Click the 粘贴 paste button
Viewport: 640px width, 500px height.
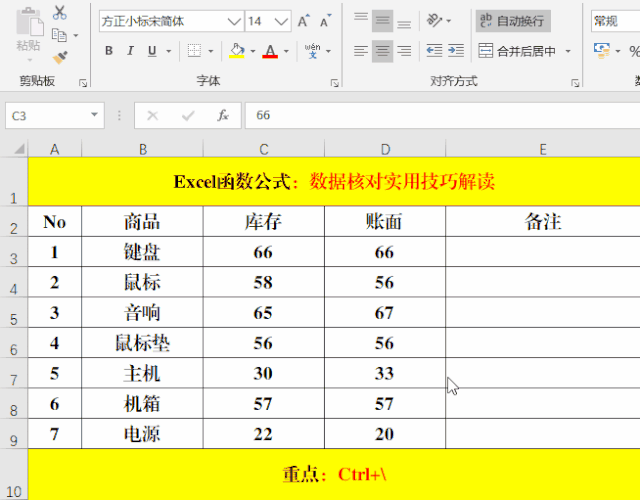tap(28, 35)
